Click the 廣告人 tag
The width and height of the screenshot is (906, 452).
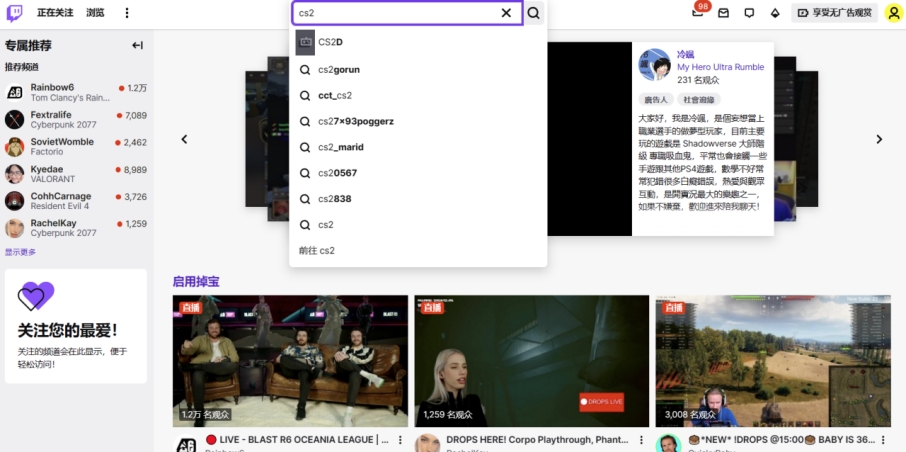pyautogui.click(x=656, y=99)
